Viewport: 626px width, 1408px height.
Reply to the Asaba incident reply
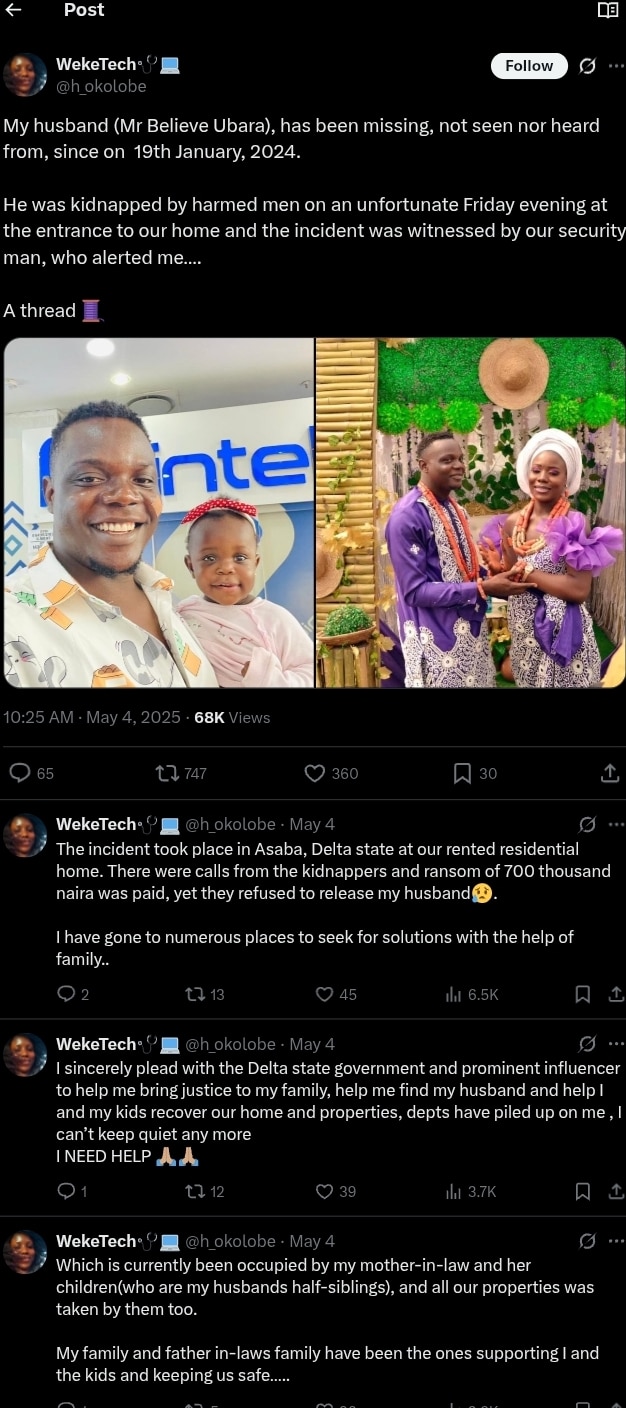coord(66,994)
